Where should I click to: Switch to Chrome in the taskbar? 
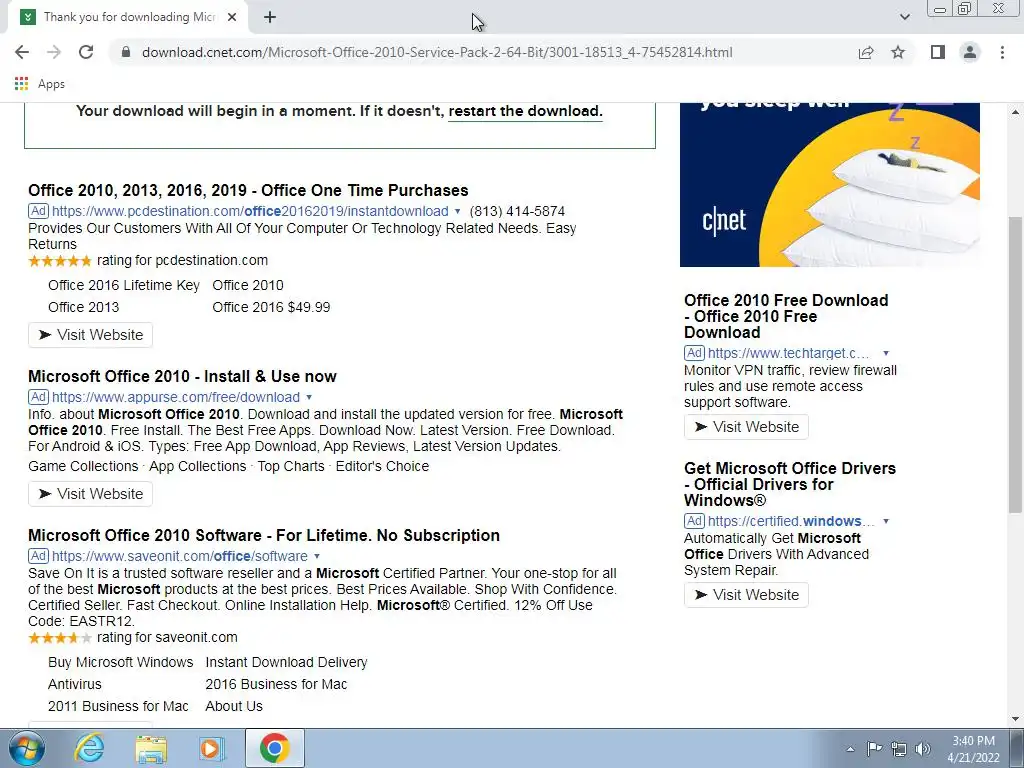coord(275,748)
